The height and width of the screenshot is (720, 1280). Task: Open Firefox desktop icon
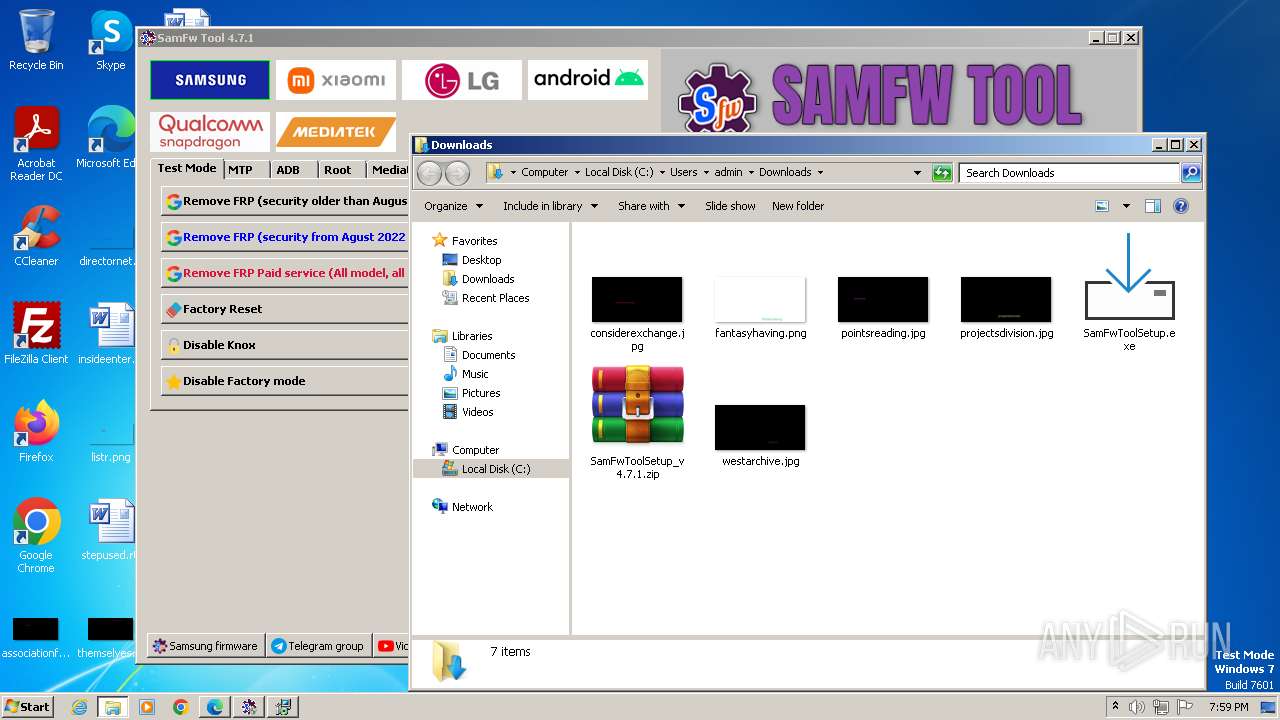36,431
